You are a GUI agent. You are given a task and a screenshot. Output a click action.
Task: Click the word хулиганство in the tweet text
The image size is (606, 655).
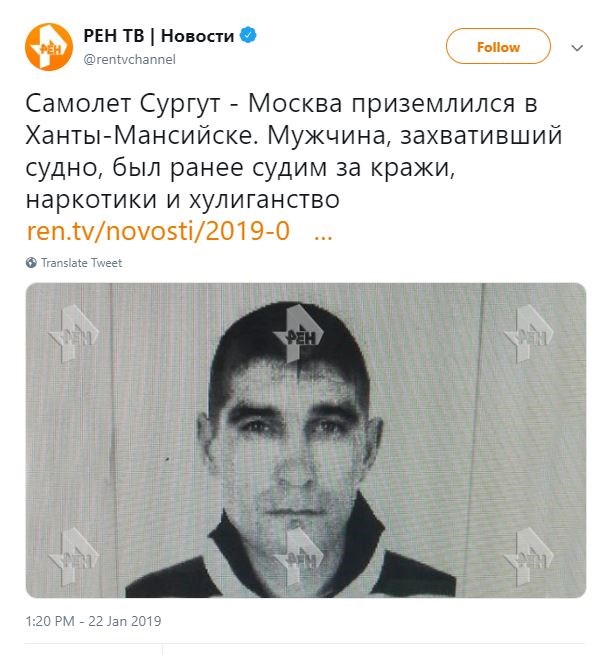pos(264,200)
